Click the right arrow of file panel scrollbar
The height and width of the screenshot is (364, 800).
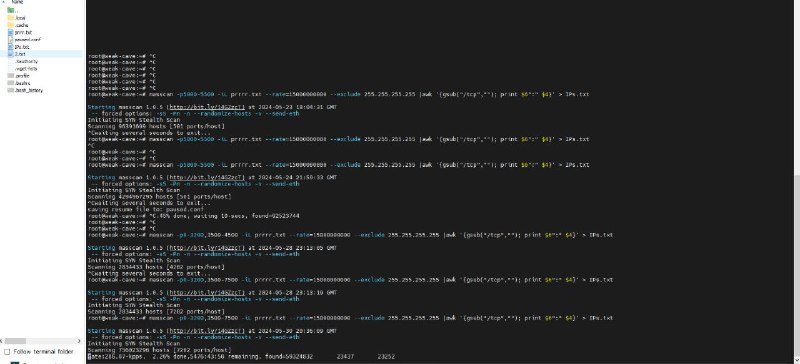79,341
